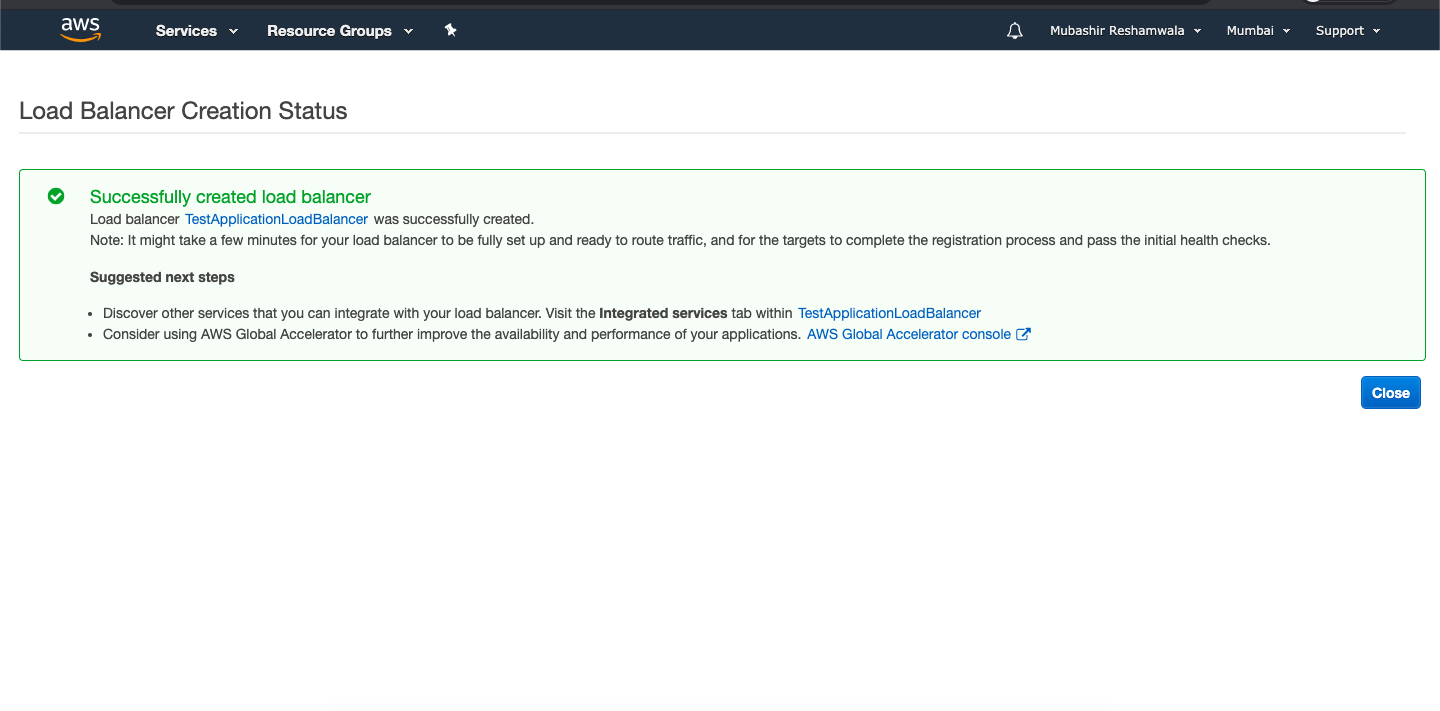Open TestApplicationLoadBalancer link in the success message

pyautogui.click(x=276, y=219)
